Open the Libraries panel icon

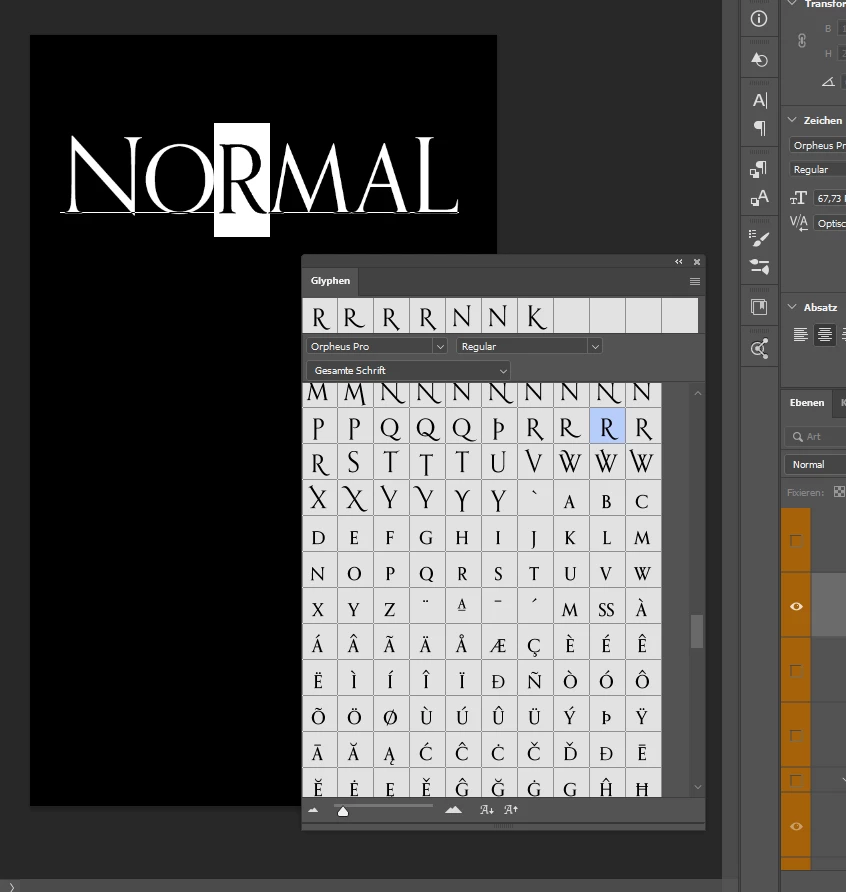point(759,307)
